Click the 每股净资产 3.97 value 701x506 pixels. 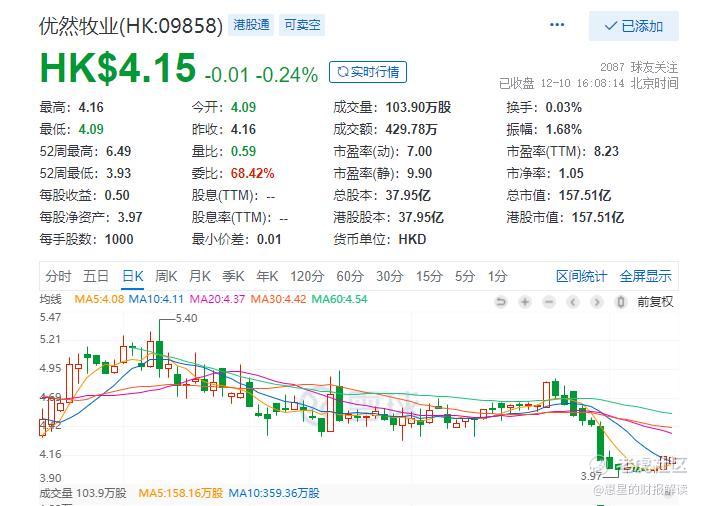(130, 218)
